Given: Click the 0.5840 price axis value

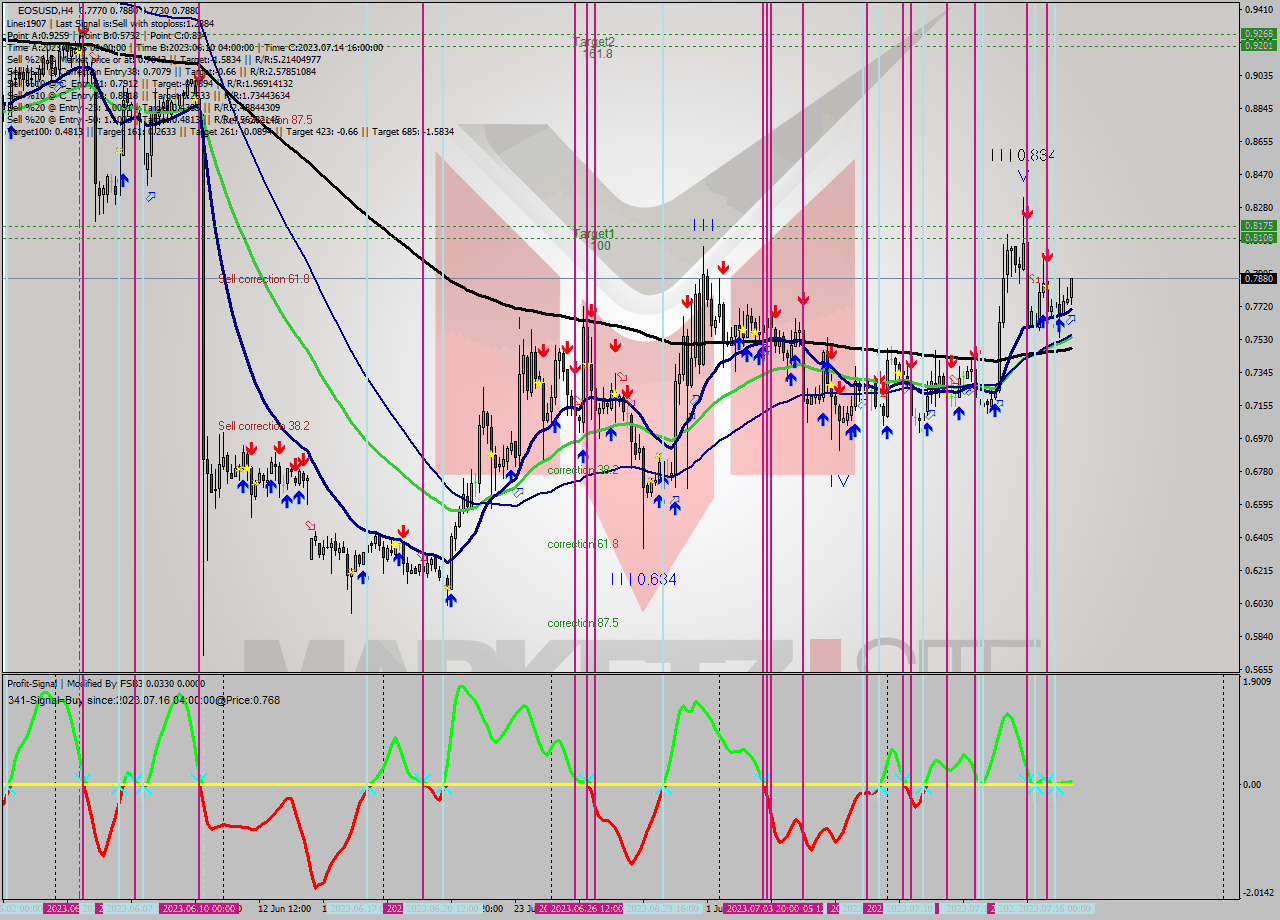Looking at the screenshot, I should (x=1258, y=636).
